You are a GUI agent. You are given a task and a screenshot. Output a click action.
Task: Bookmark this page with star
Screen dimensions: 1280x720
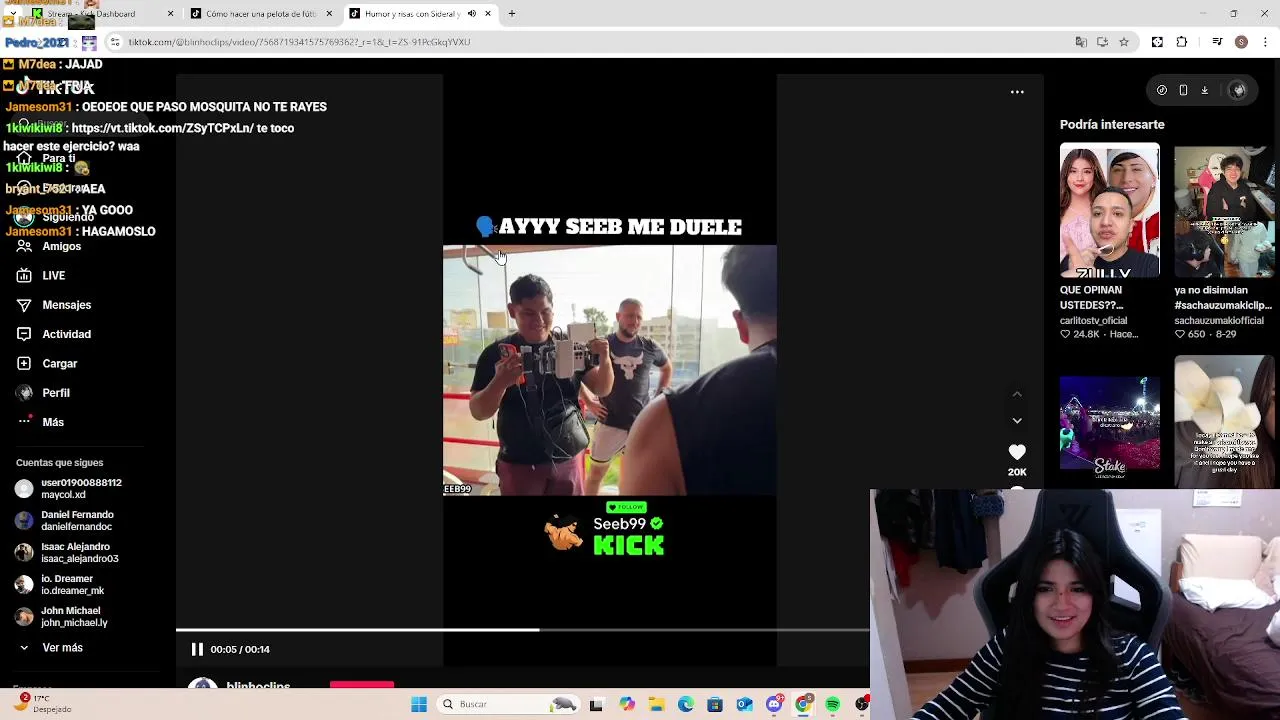point(1124,42)
